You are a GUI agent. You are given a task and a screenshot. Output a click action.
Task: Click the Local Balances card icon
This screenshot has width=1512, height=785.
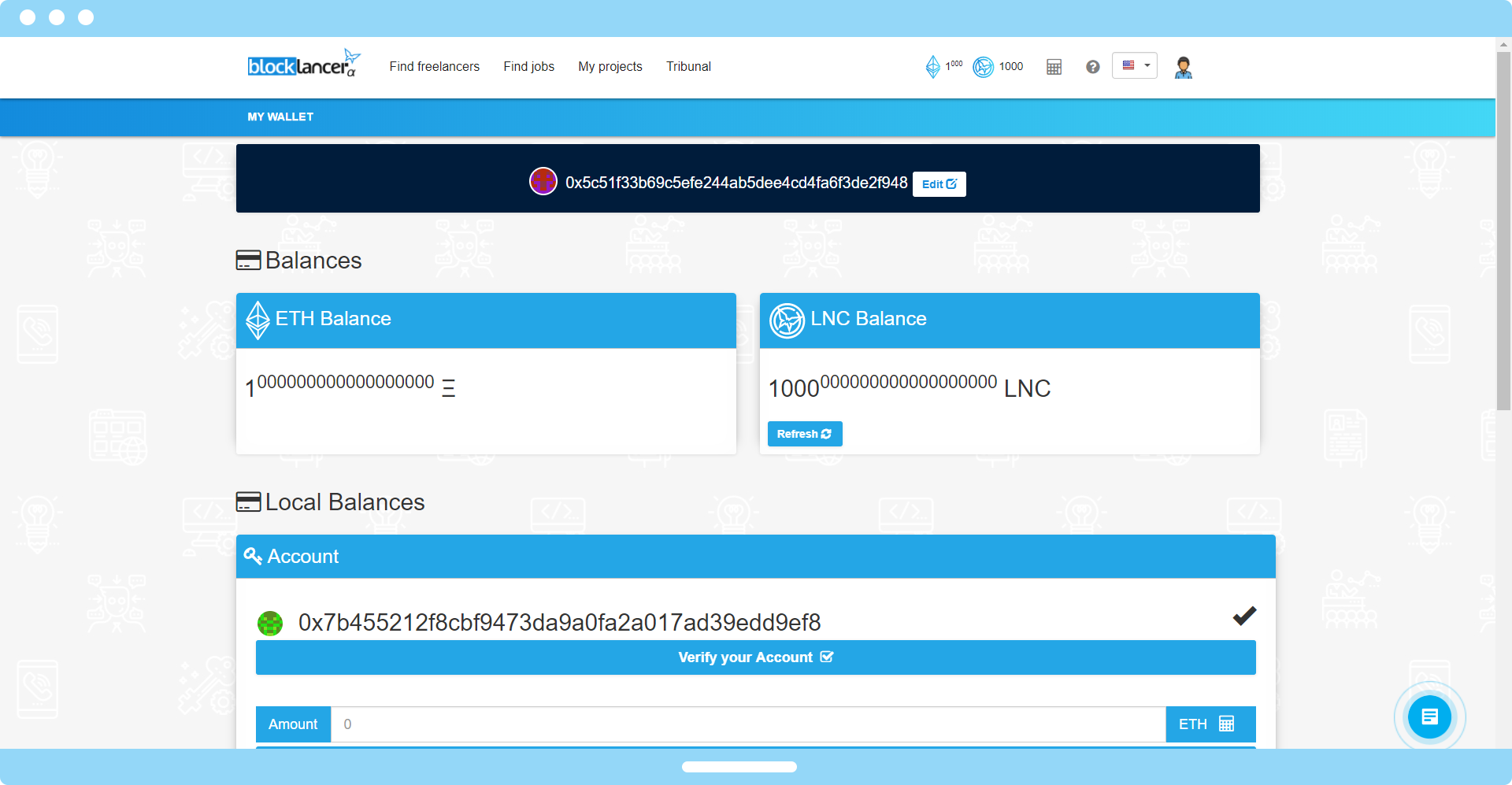[248, 502]
